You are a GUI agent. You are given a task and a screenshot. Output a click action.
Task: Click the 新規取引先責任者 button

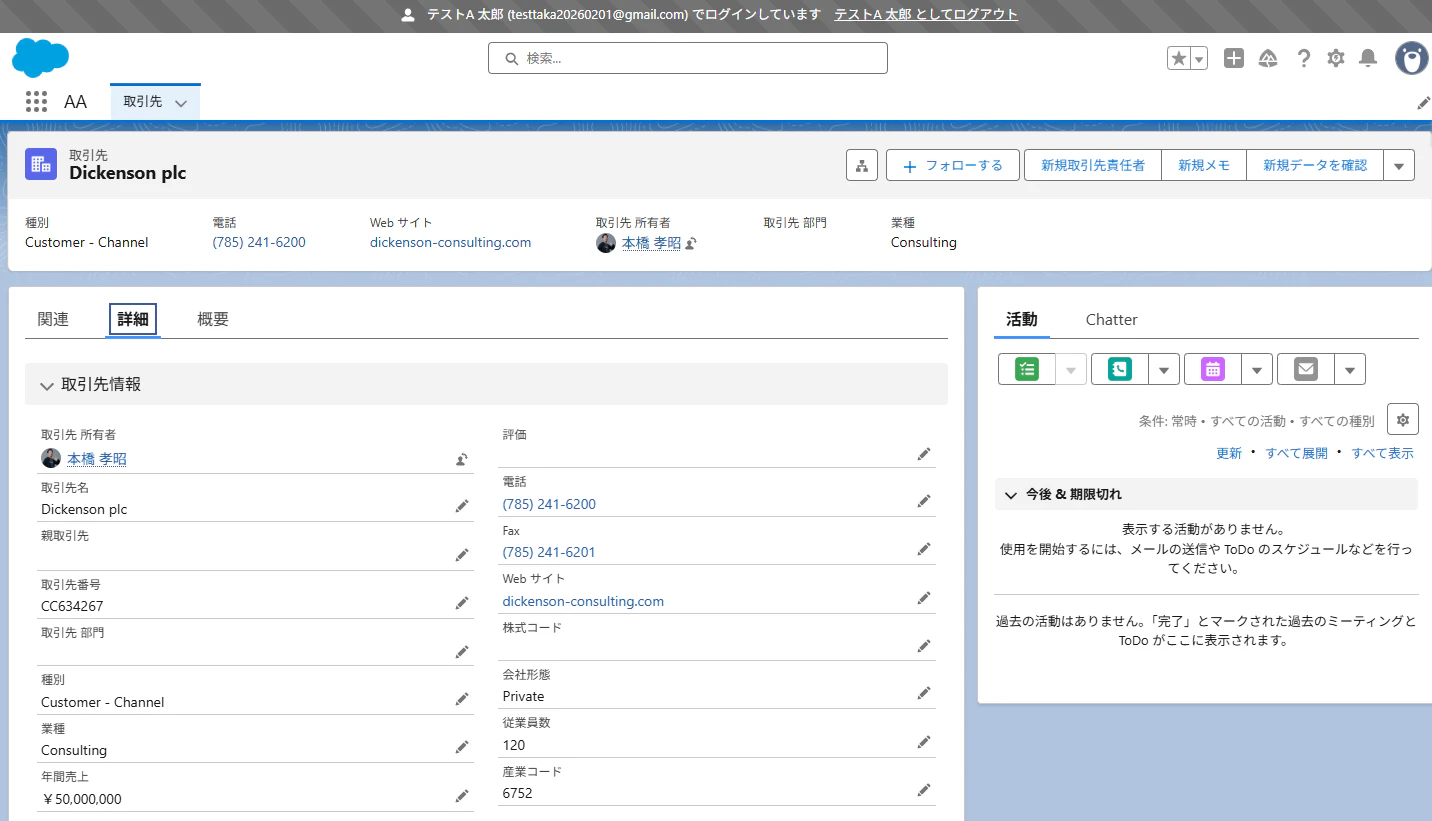click(x=1093, y=166)
